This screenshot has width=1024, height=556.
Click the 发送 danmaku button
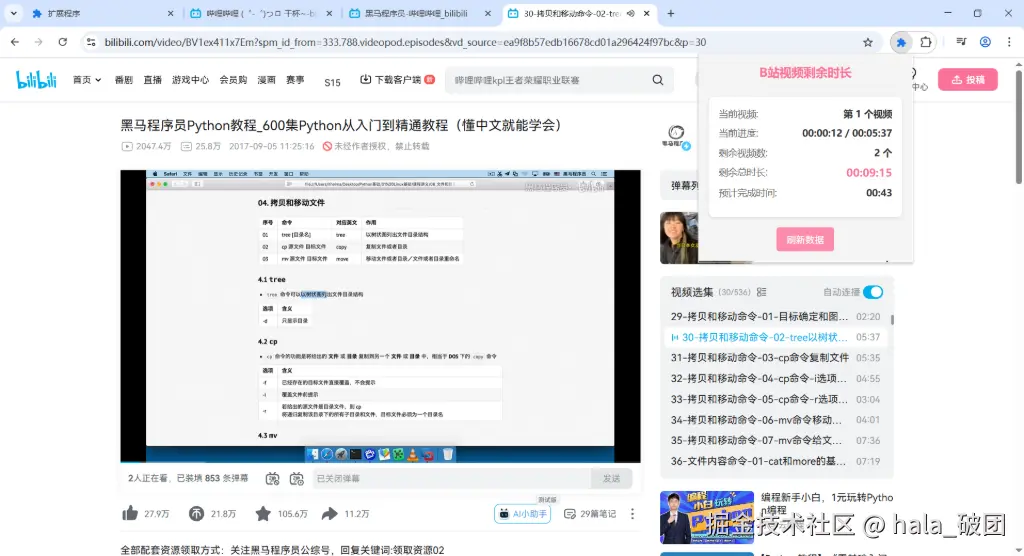611,478
